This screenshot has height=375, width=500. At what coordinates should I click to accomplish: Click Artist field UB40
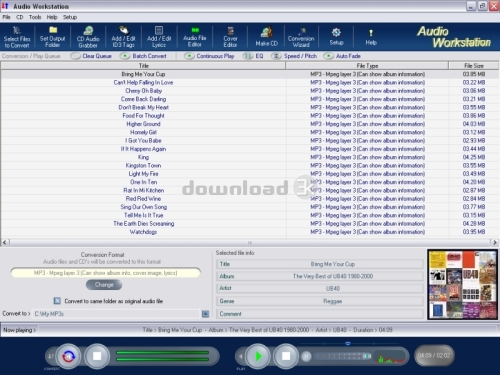coord(320,288)
